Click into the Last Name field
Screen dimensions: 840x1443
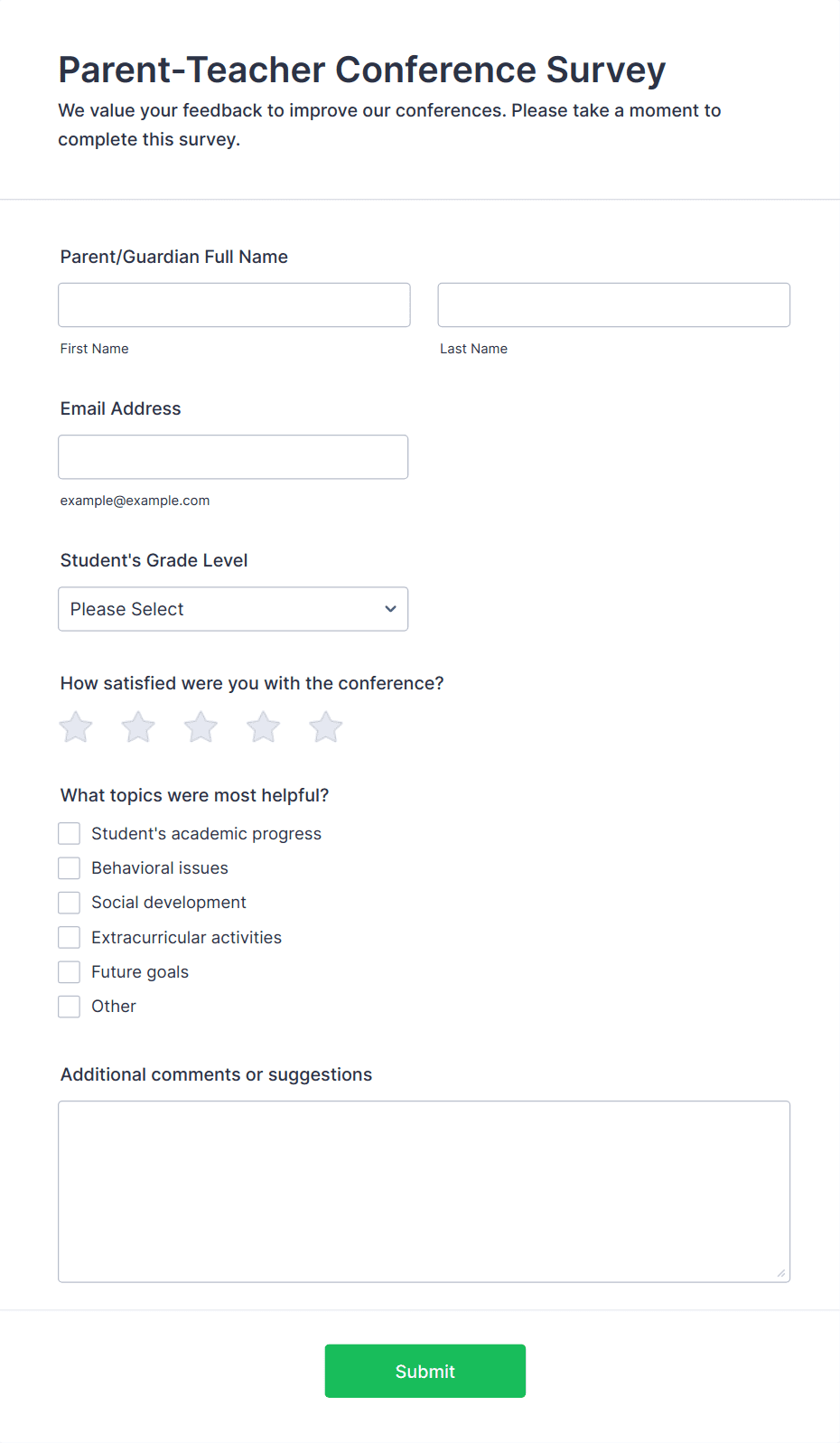614,305
